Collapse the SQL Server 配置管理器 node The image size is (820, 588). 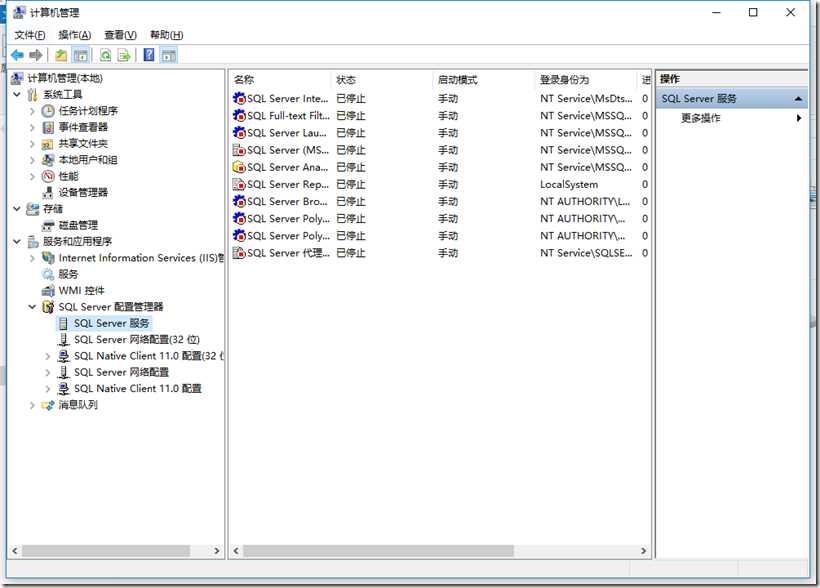coord(32,307)
